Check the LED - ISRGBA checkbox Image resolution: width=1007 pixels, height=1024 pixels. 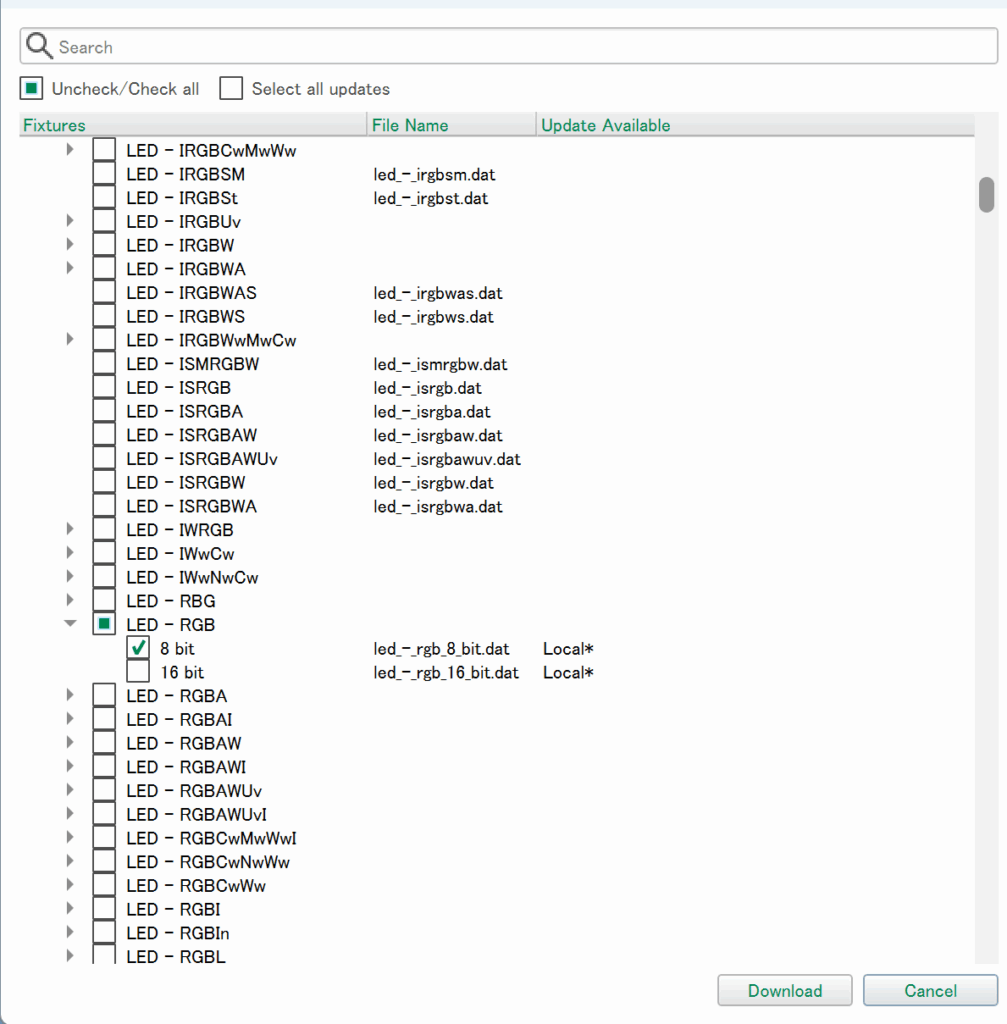(104, 411)
